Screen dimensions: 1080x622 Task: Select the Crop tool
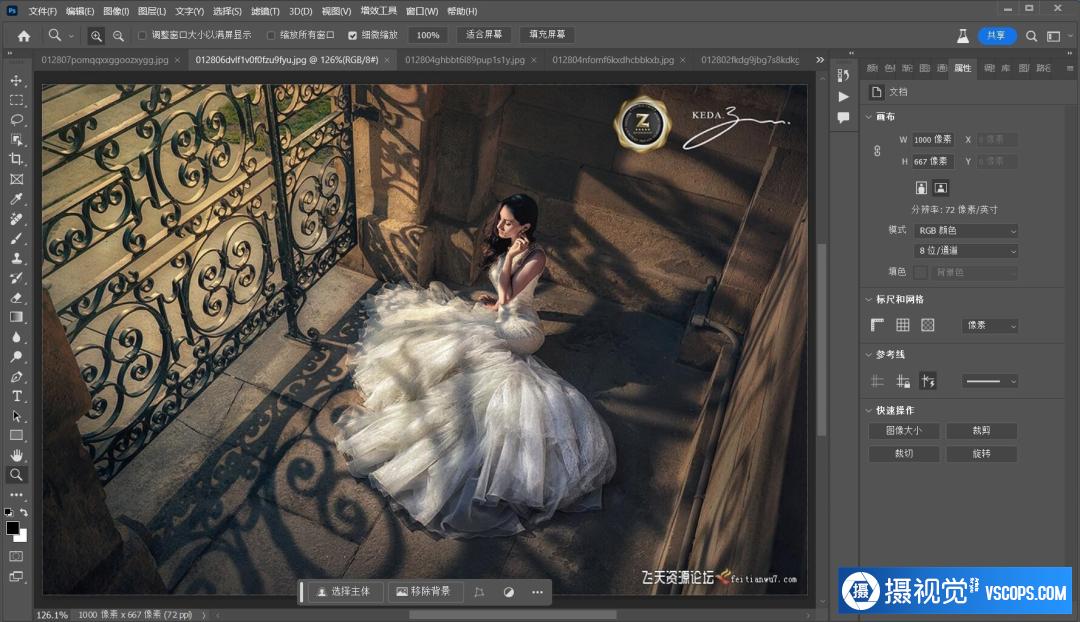tap(17, 159)
